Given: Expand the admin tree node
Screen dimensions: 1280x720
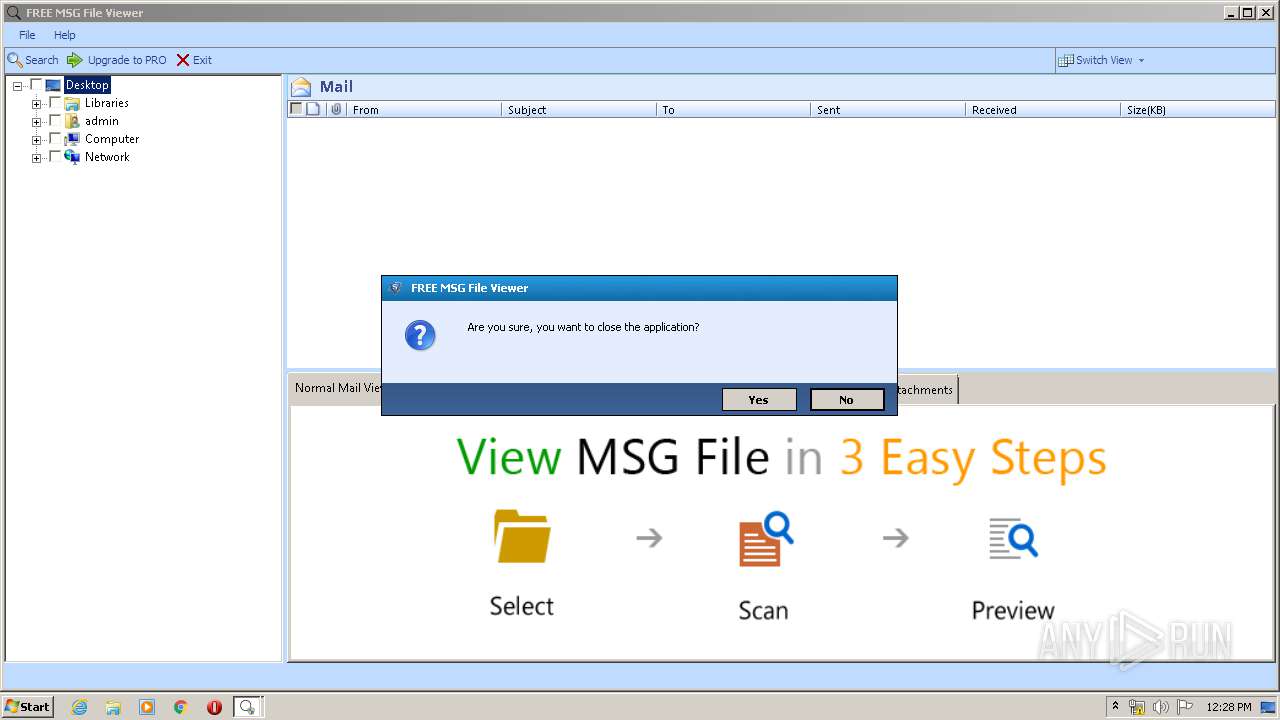Looking at the screenshot, I should 36,122.
